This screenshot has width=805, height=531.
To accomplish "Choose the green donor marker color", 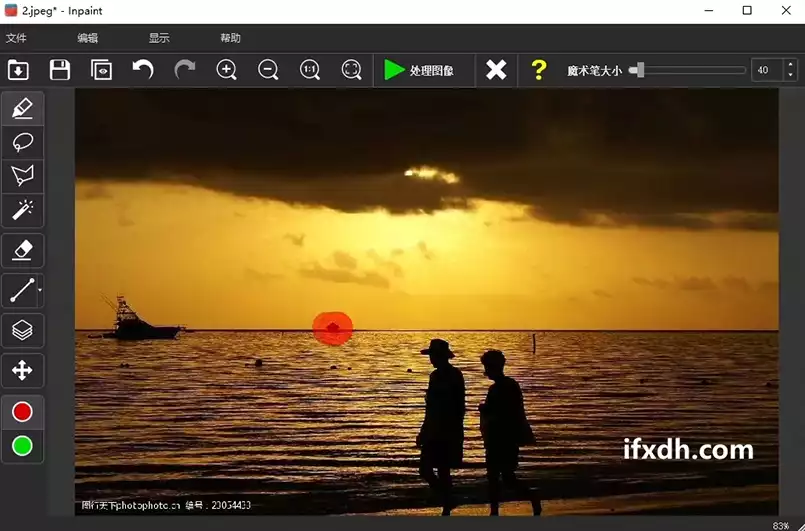I will pyautogui.click(x=22, y=446).
